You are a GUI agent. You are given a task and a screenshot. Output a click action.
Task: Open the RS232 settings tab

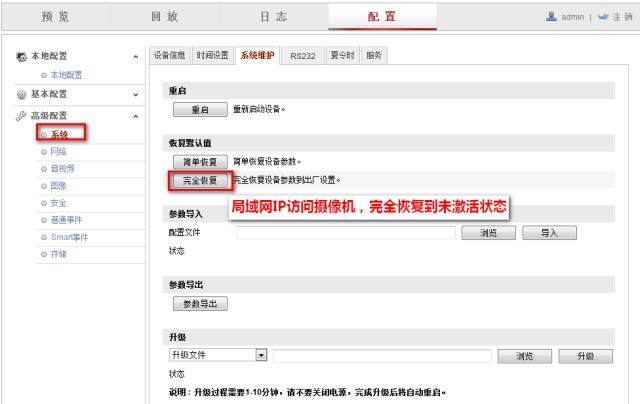(302, 56)
